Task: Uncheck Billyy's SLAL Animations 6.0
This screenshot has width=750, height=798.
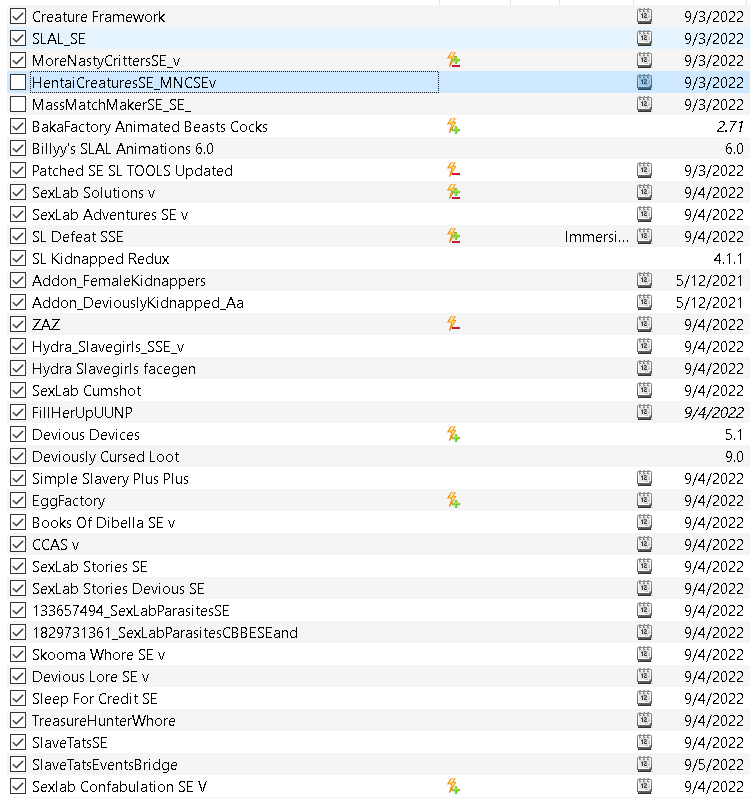Action: pos(18,148)
